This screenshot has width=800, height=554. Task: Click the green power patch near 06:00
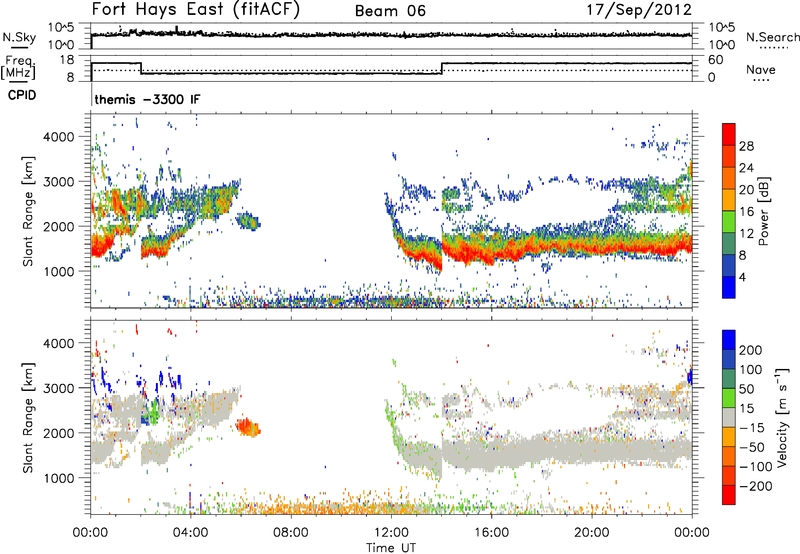click(x=248, y=221)
